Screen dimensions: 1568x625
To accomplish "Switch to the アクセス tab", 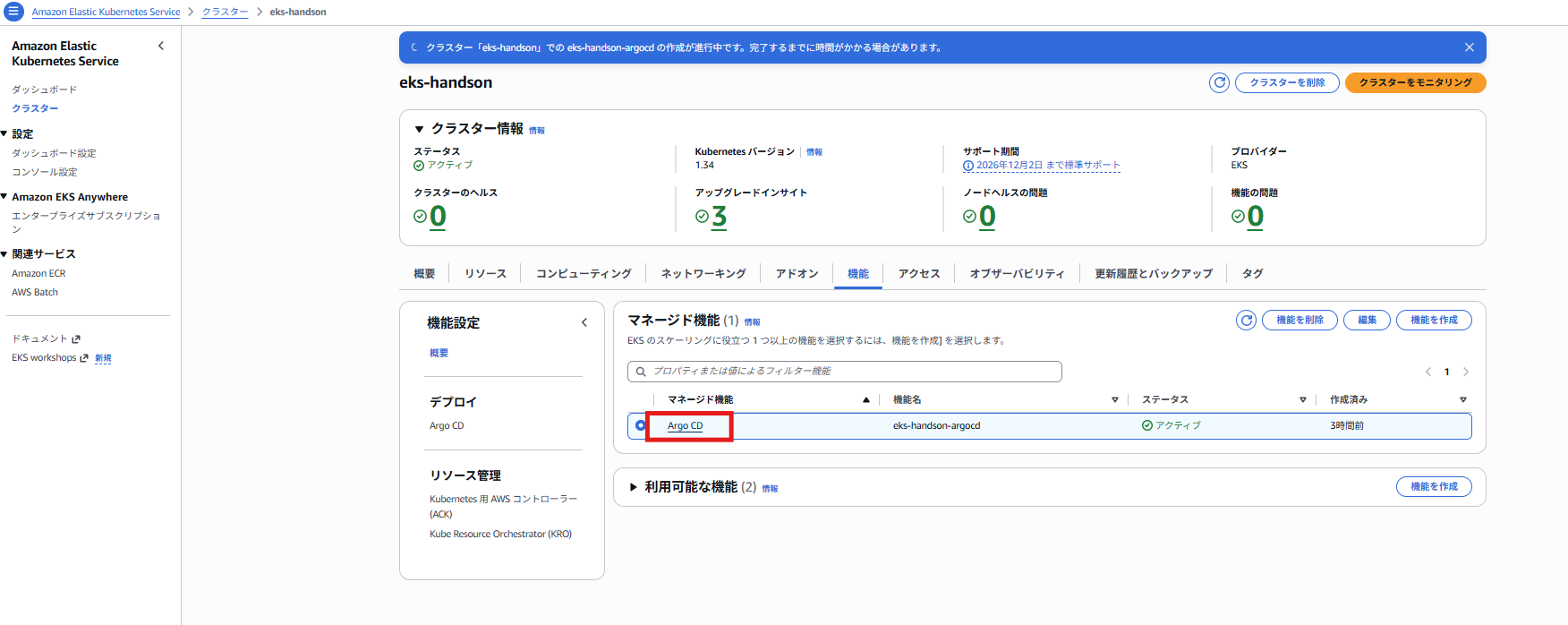I will point(919,273).
